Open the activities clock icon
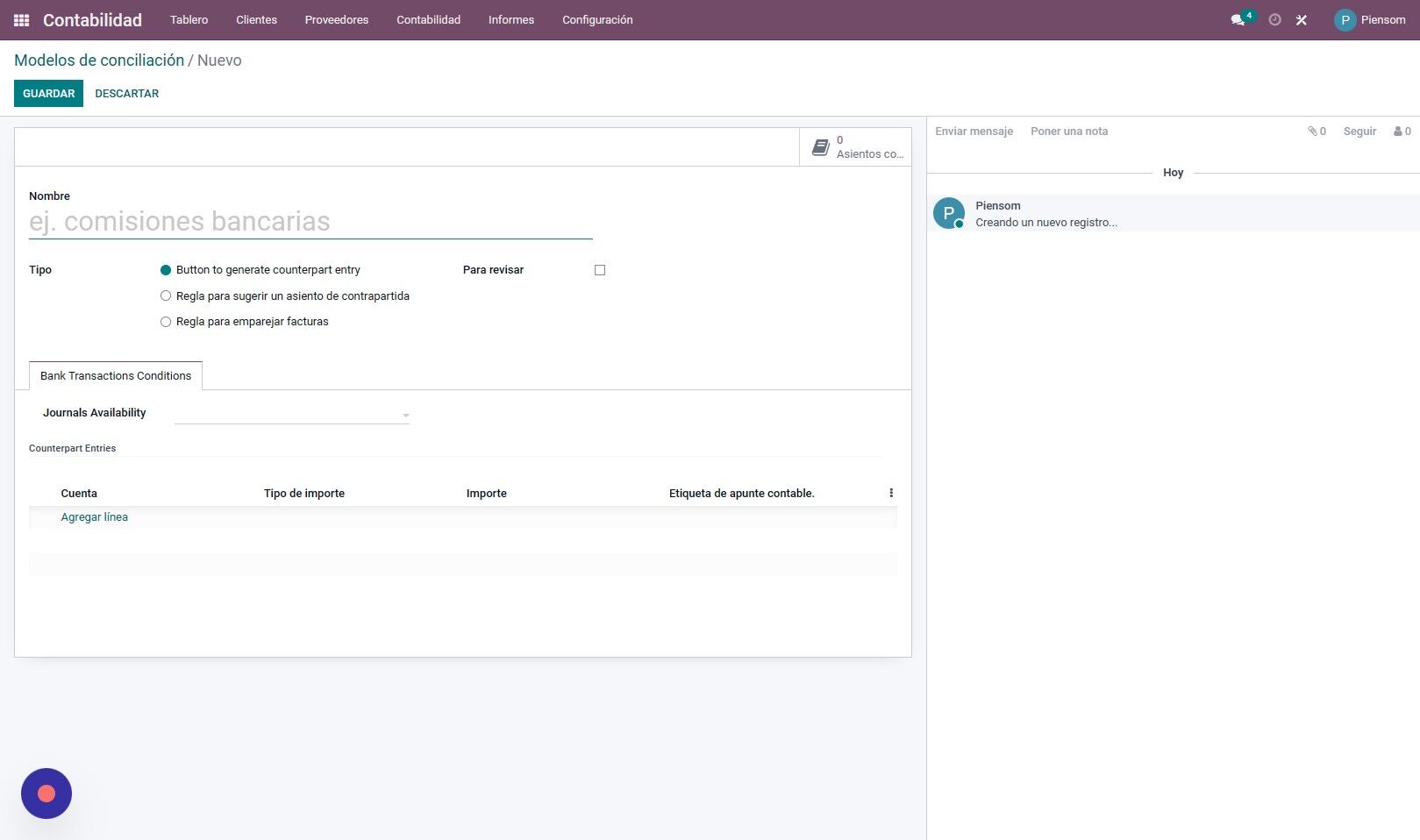Screen dimensions: 1420x840 click(x=1275, y=20)
